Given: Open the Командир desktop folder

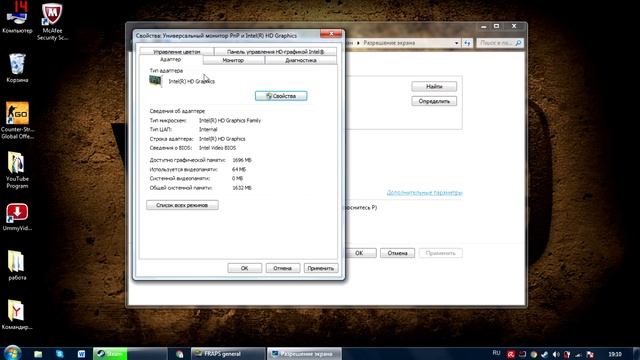Looking at the screenshot, I should [17, 314].
